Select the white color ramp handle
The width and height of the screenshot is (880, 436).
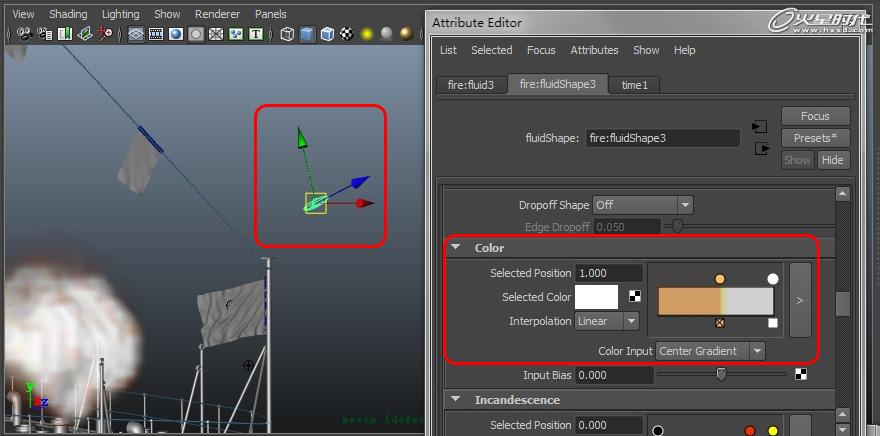point(773,279)
